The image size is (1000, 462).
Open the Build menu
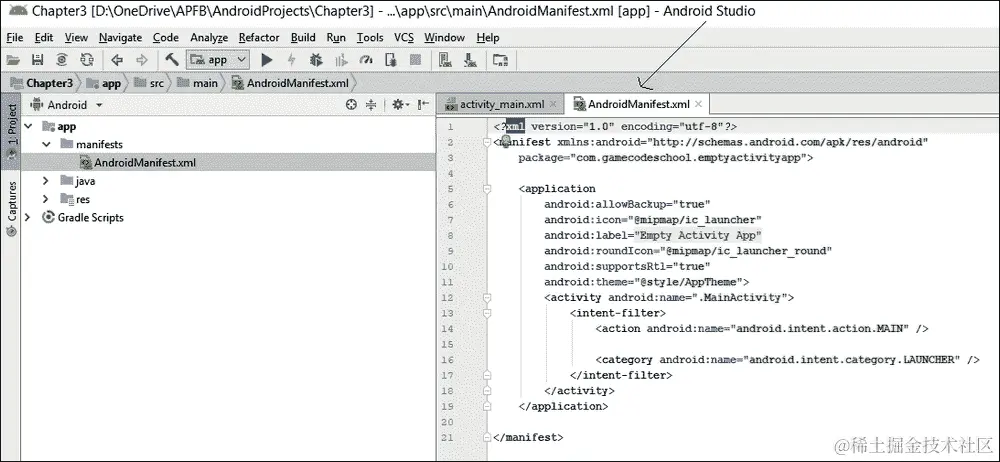(x=303, y=38)
